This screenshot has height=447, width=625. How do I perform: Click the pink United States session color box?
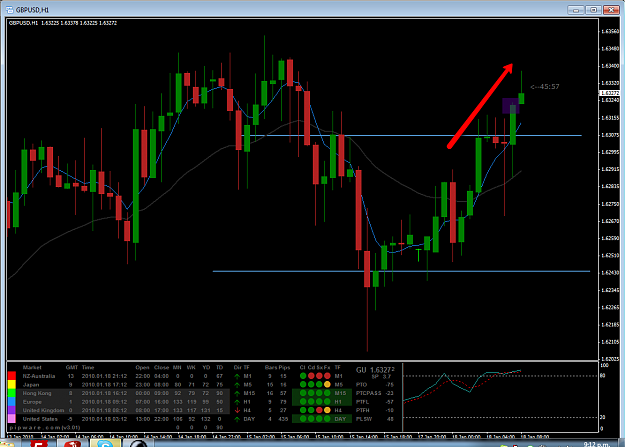12,419
